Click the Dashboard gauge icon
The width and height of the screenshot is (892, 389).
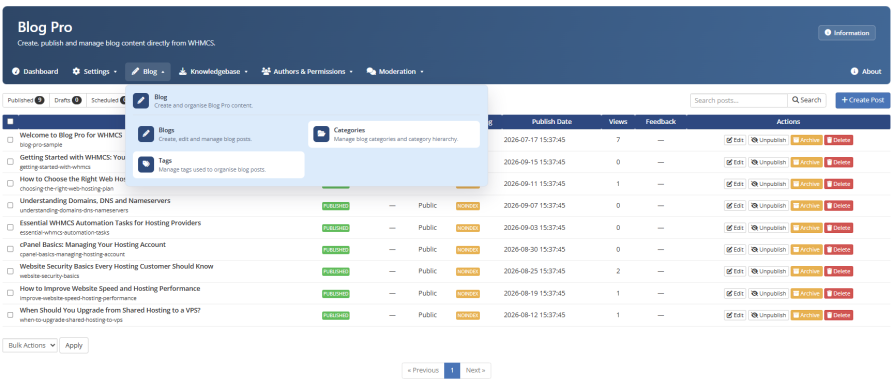16,72
